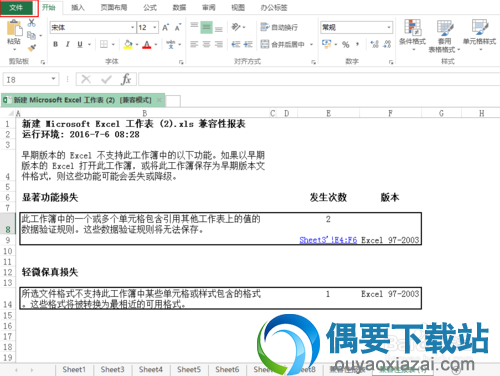500x376 pixels.
Task: Open 单元格样式 (Cell Styles)
Action: coord(480,35)
